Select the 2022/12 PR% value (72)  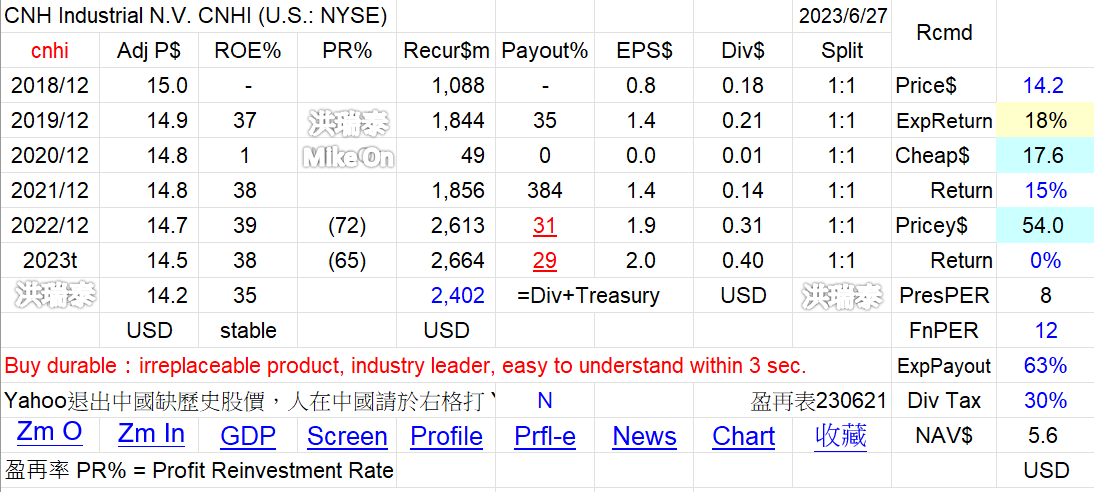[347, 225]
